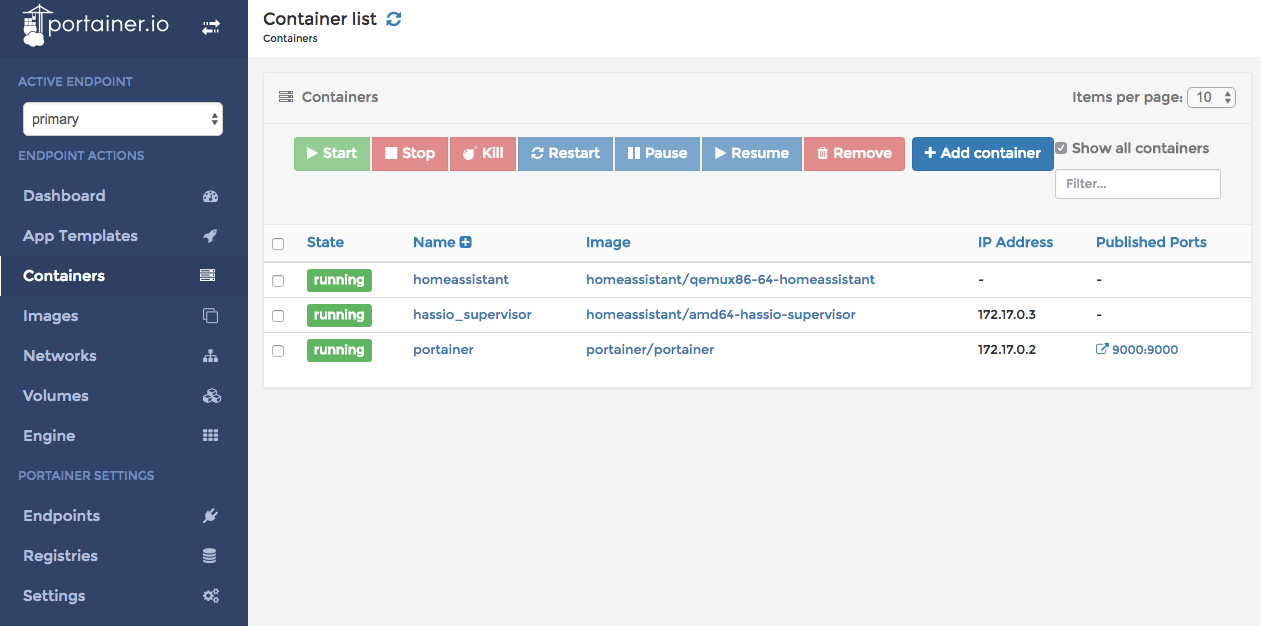Click the Containers breadcrumb under the title
The image size is (1261, 626).
click(290, 39)
